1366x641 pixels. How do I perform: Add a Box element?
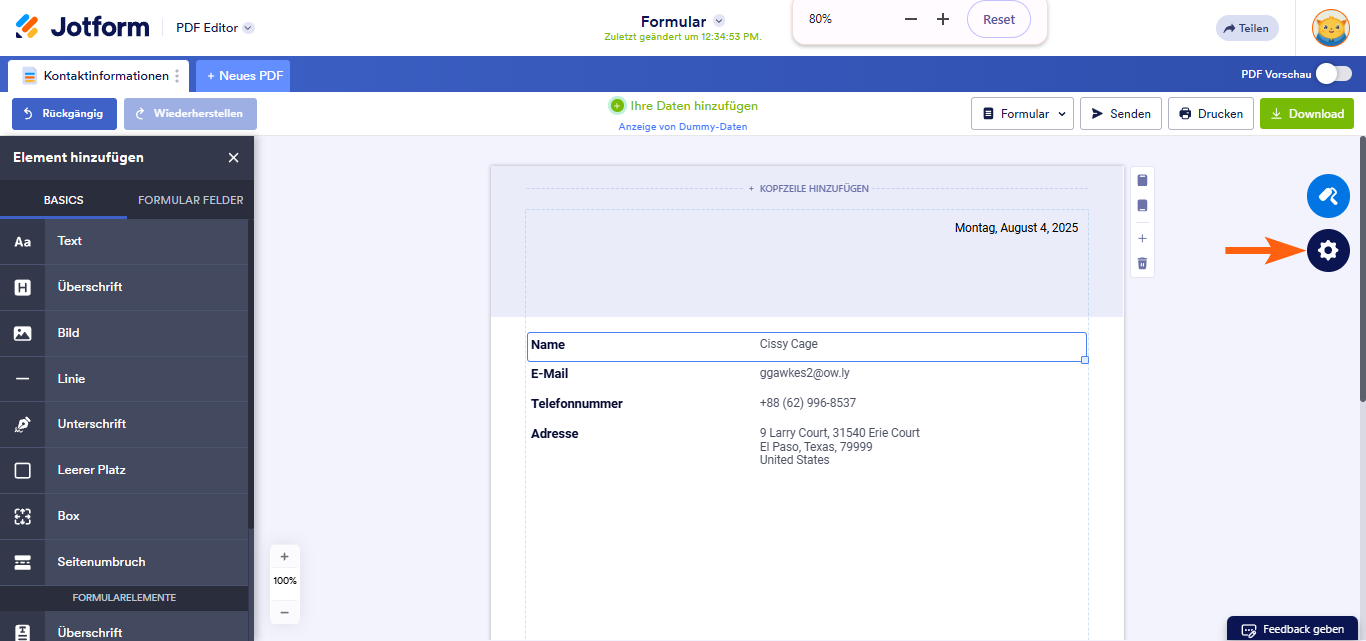click(x=124, y=516)
